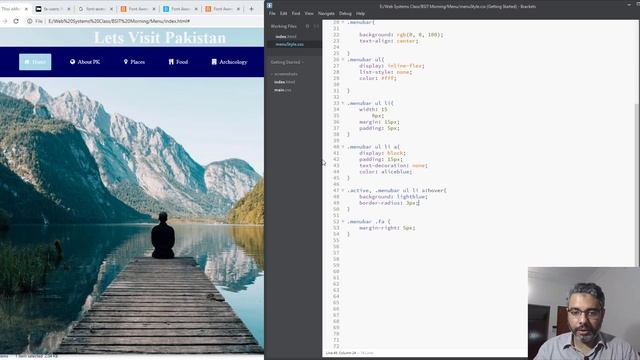Reload the page in the browser
Screen dimensions: 640x360
[x=16, y=21]
